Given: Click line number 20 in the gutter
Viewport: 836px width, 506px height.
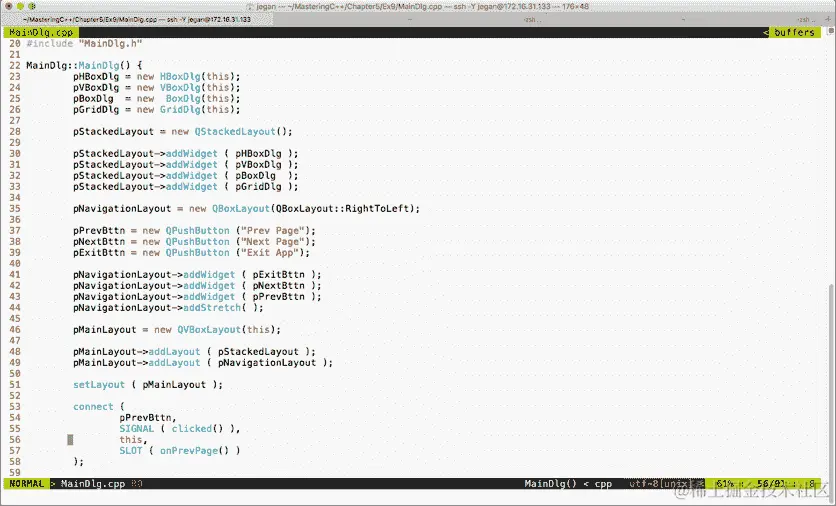Looking at the screenshot, I should pyautogui.click(x=14, y=44).
